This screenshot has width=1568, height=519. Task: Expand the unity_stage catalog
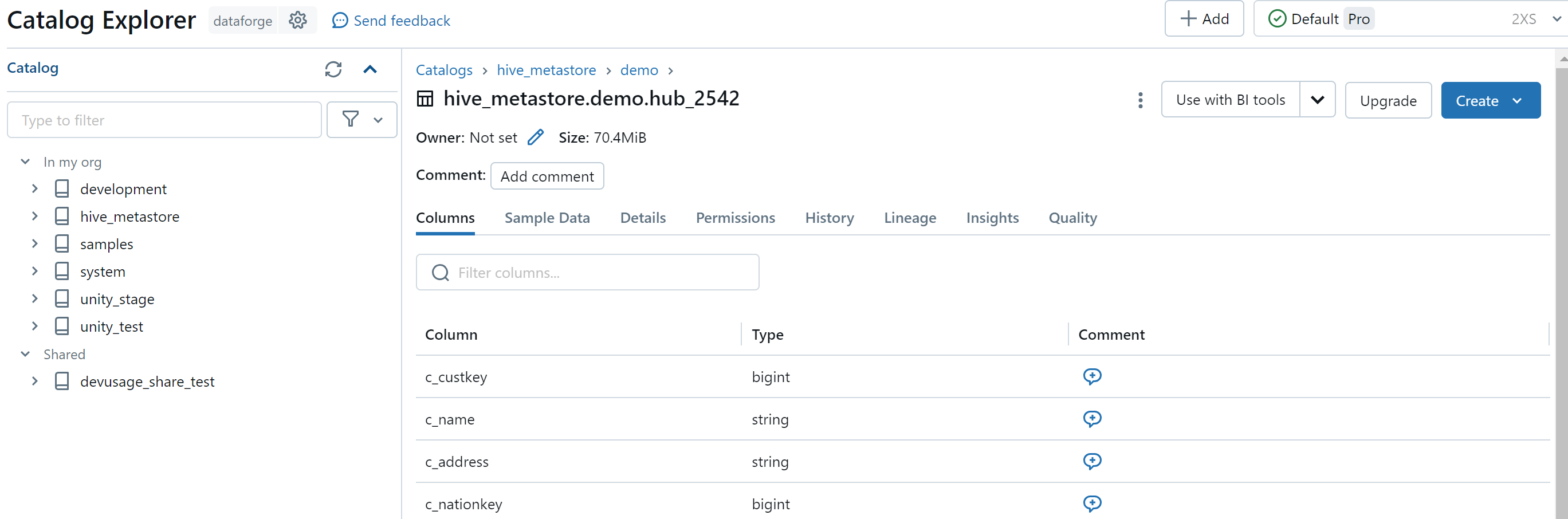click(x=35, y=298)
